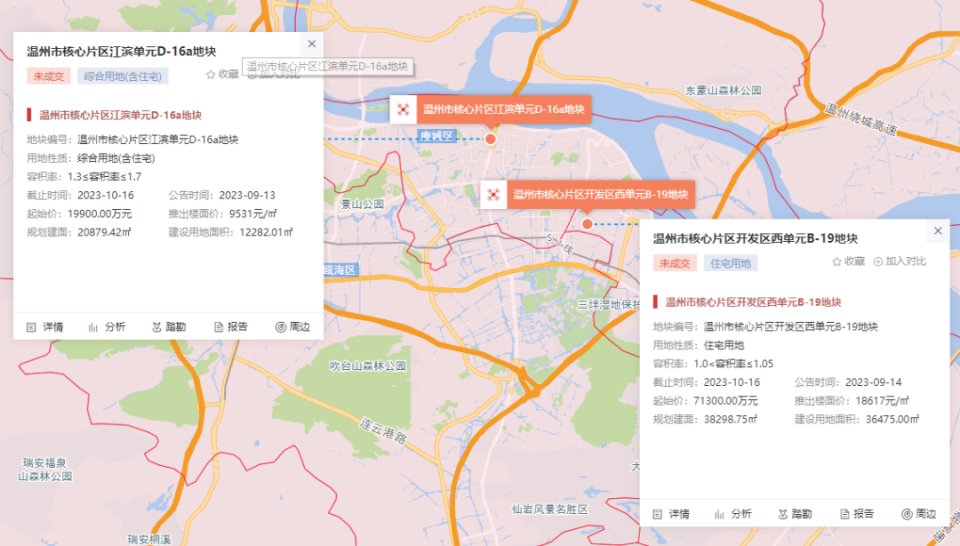Click the 综合用地(含住宅) tag
This screenshot has height=546, width=960.
[122, 76]
